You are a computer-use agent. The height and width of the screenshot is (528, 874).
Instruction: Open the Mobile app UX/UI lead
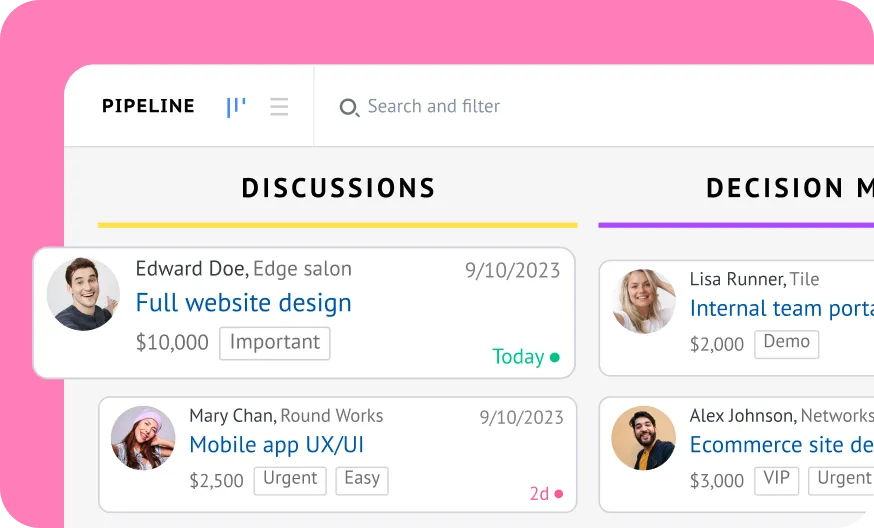[x=276, y=444]
